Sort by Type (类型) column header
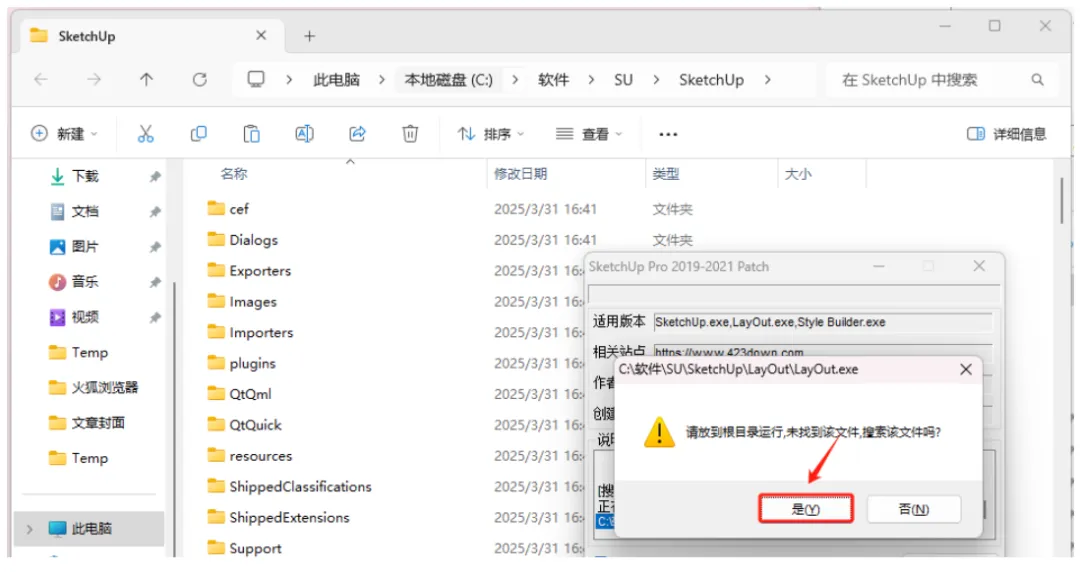Image resolution: width=1080 pixels, height=572 pixels. 666,174
